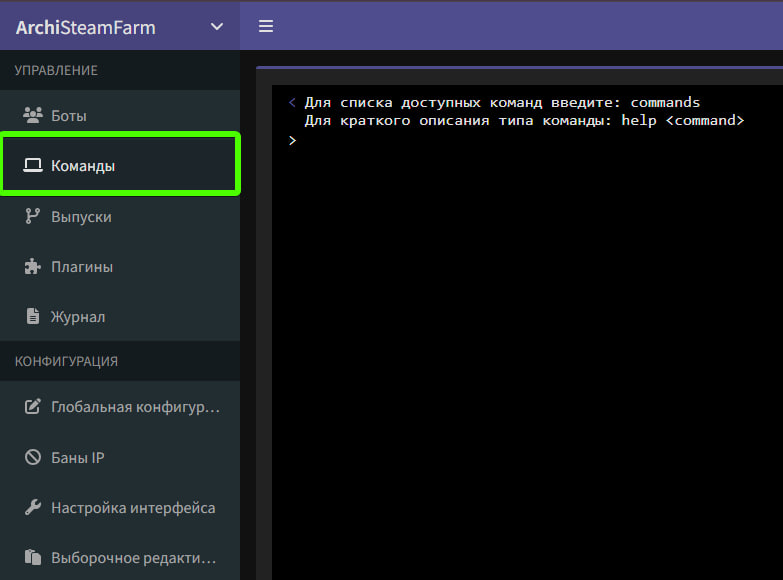Click the copy icon for Выборочное редактирование

pyautogui.click(x=32, y=558)
